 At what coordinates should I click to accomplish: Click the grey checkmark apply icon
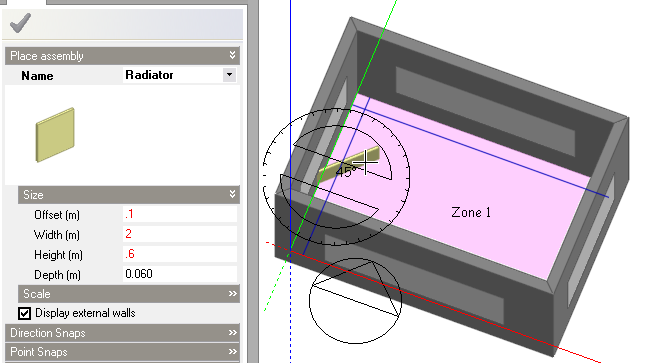[20, 23]
